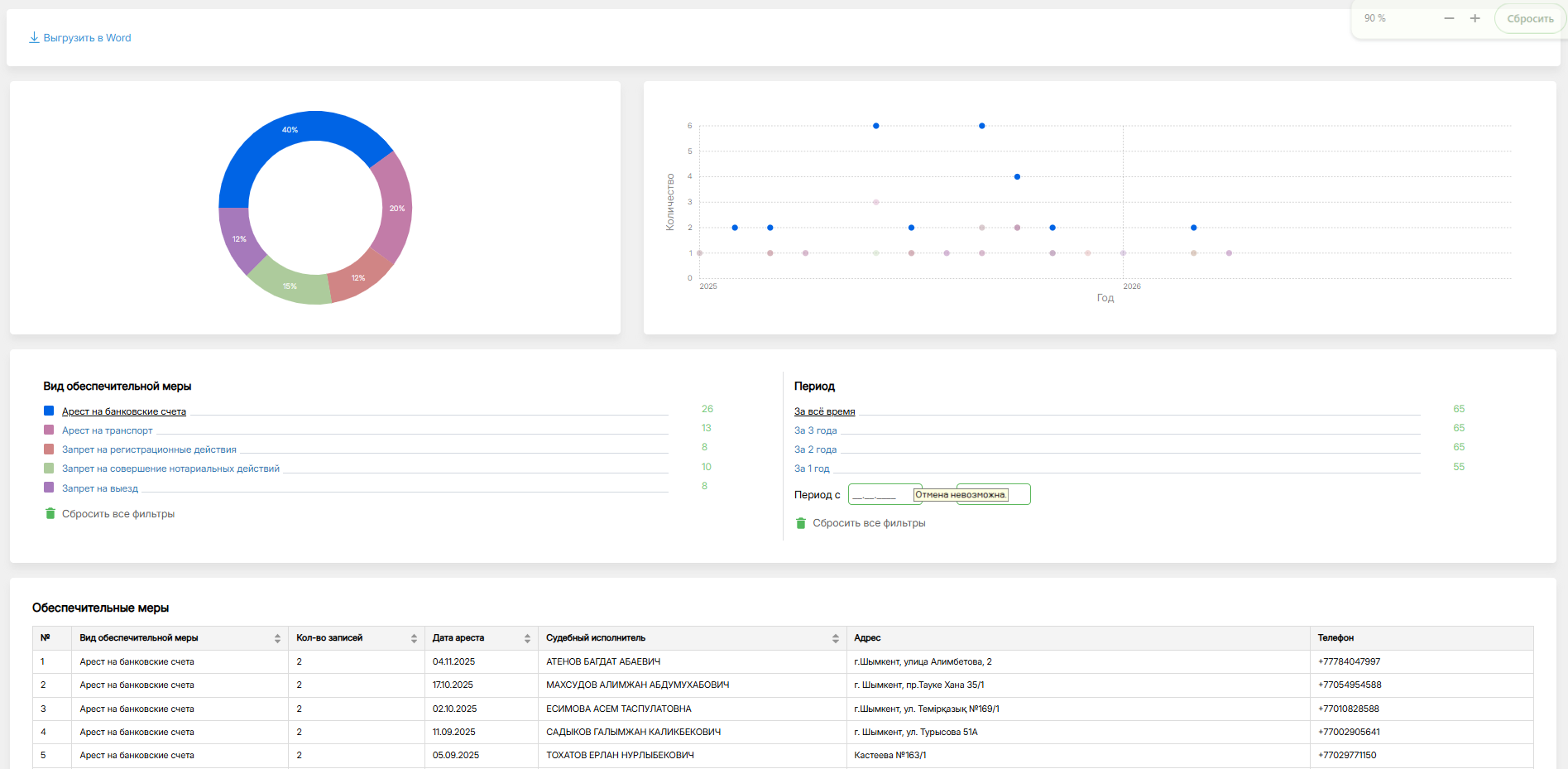Click the download icon beside Выгрузить в Word
1568x769 pixels.
click(34, 37)
